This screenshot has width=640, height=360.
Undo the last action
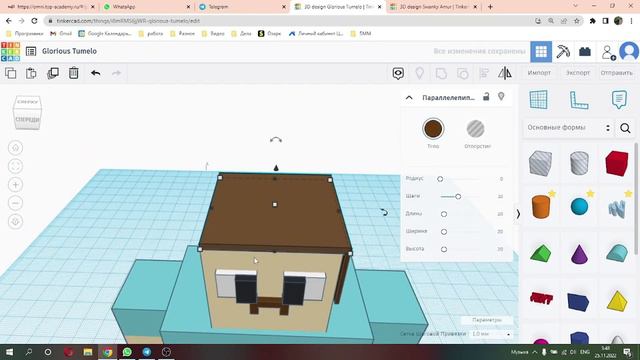(x=96, y=73)
